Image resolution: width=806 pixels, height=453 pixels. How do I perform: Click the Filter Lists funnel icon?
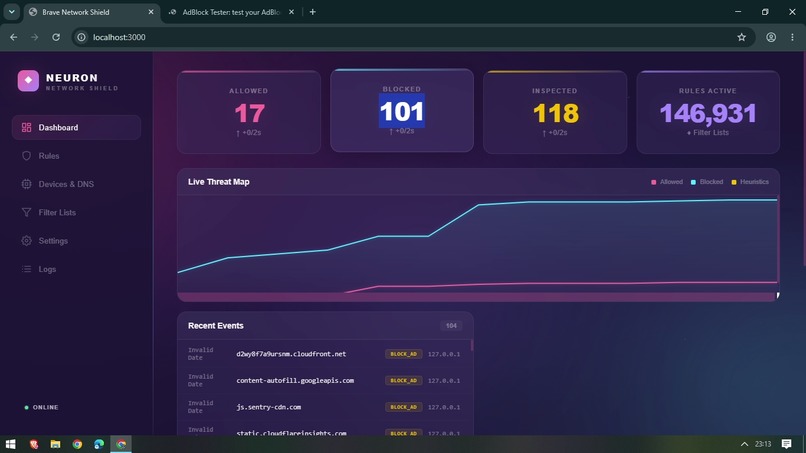pyautogui.click(x=26, y=212)
